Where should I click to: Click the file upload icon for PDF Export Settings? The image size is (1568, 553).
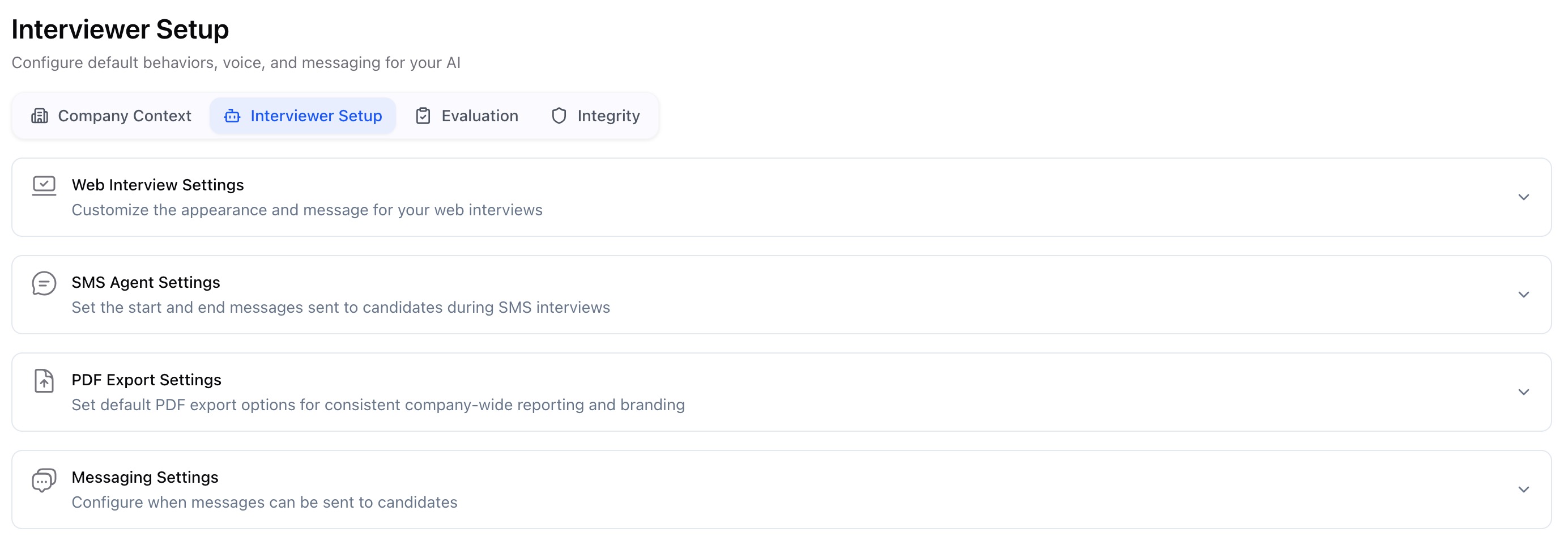point(44,381)
